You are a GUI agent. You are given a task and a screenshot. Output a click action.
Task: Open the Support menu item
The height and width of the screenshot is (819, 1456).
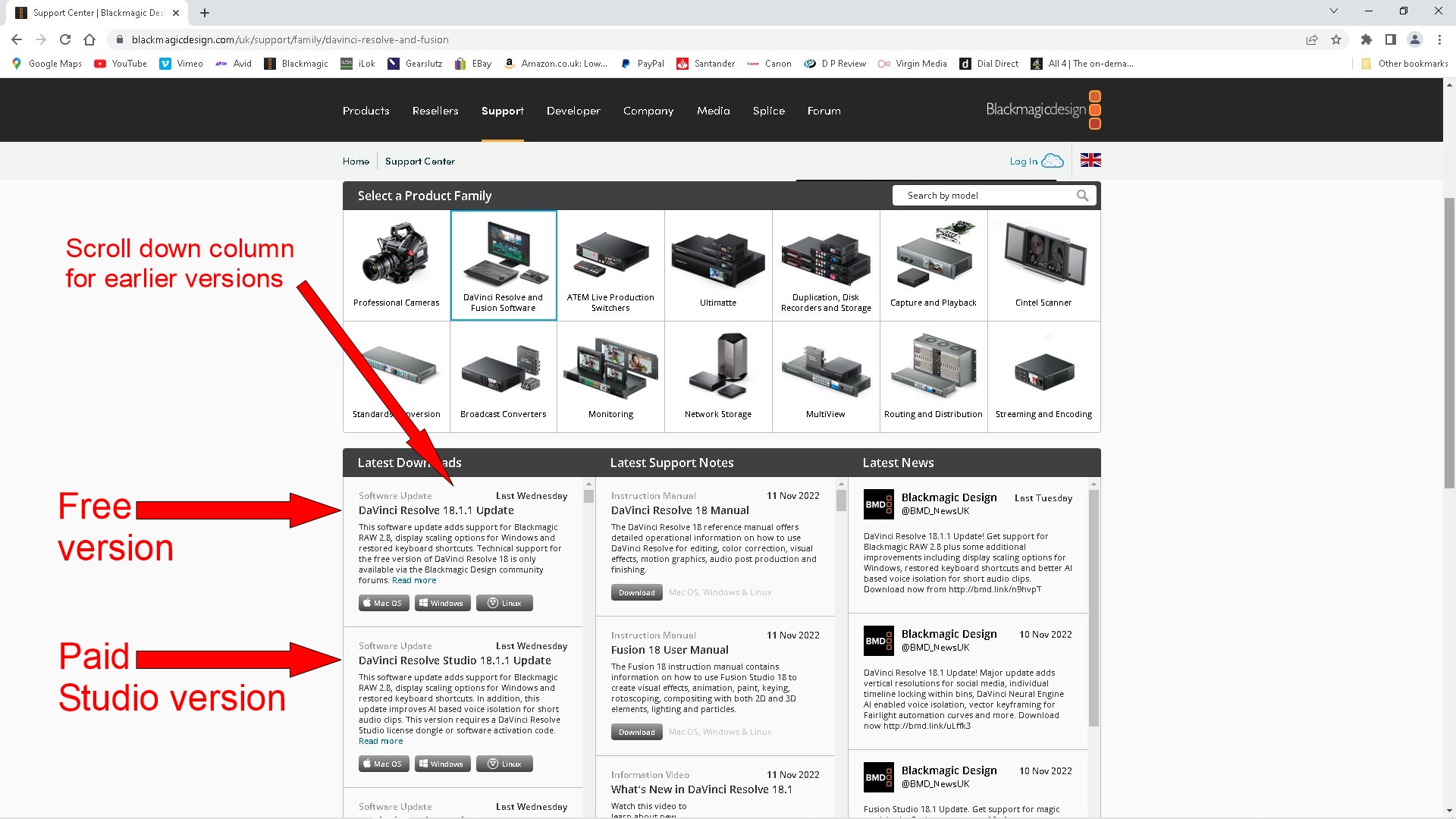pyautogui.click(x=503, y=111)
